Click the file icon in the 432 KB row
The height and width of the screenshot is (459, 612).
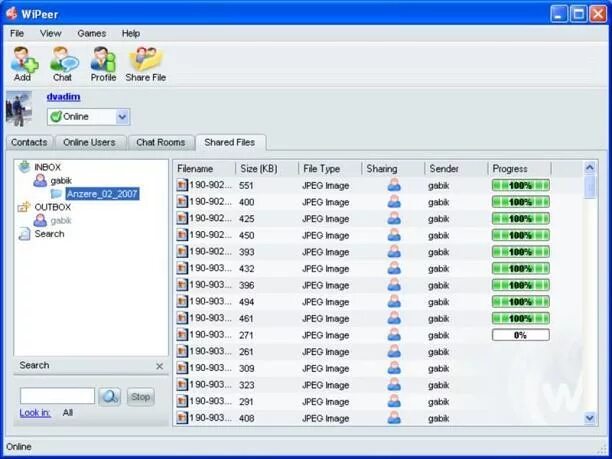point(182,268)
